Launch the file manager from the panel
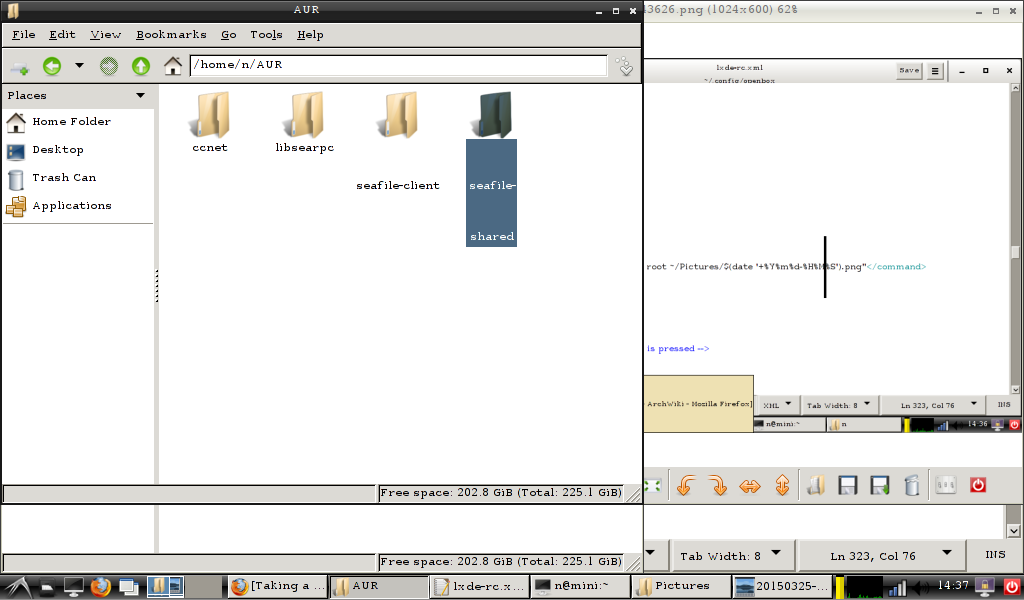Viewport: 1024px width, 600px height. (47, 588)
